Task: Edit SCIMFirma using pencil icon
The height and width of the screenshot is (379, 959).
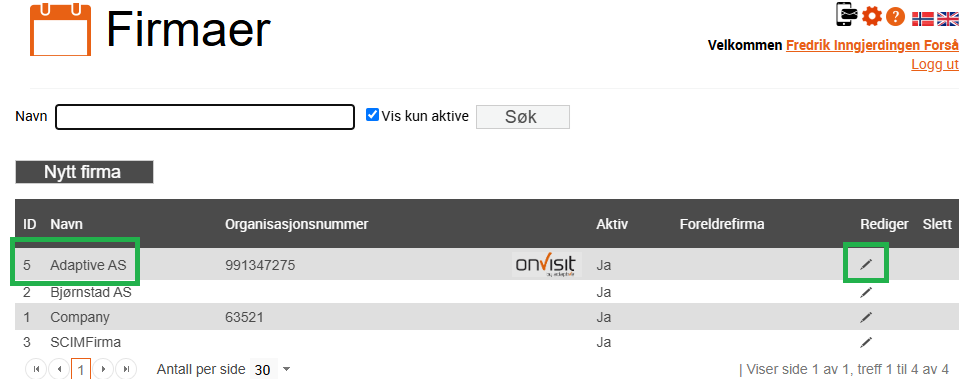Action: pyautogui.click(x=866, y=342)
